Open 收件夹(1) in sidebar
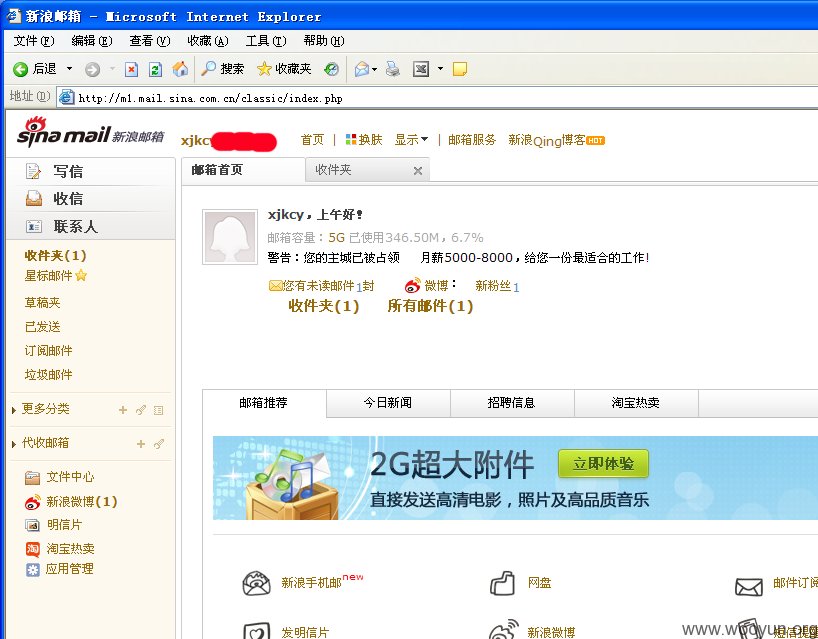Screen dimensions: 818x639 tap(56, 256)
